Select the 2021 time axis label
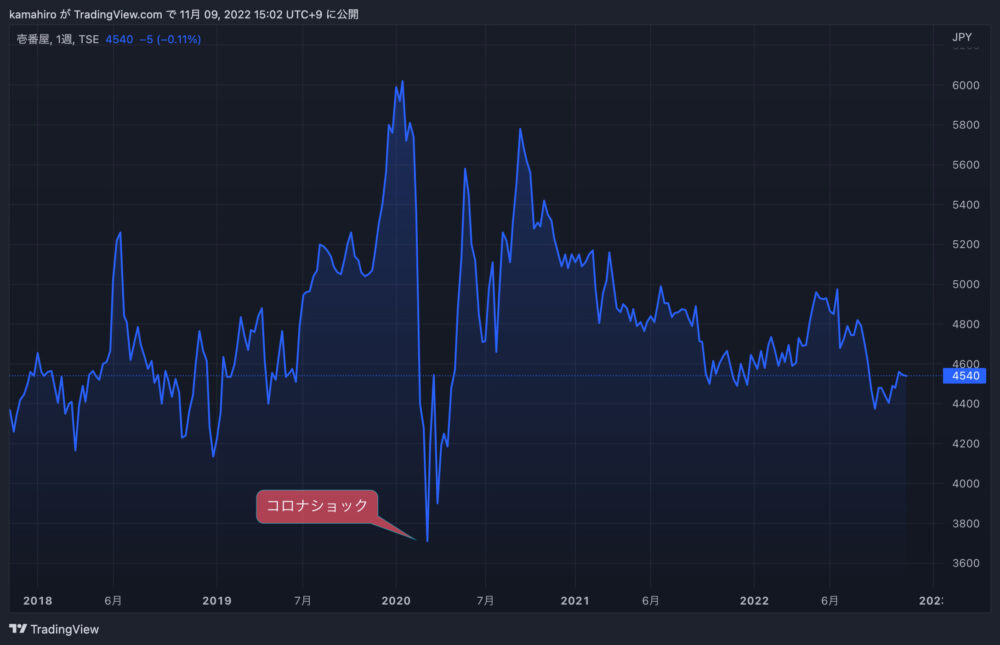Viewport: 1000px width, 645px height. (x=574, y=601)
